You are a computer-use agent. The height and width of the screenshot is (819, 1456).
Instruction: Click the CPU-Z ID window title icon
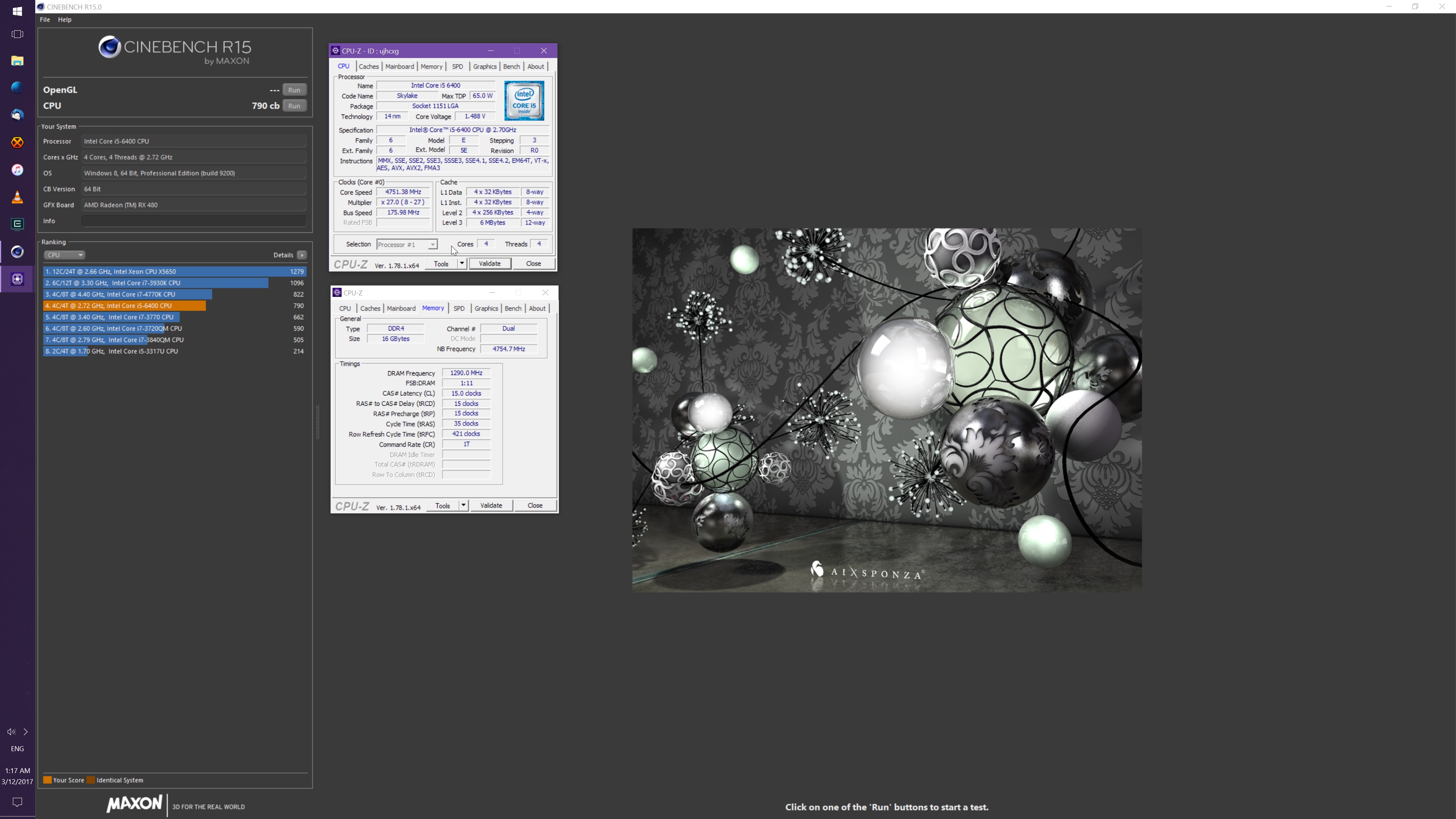pos(336,50)
